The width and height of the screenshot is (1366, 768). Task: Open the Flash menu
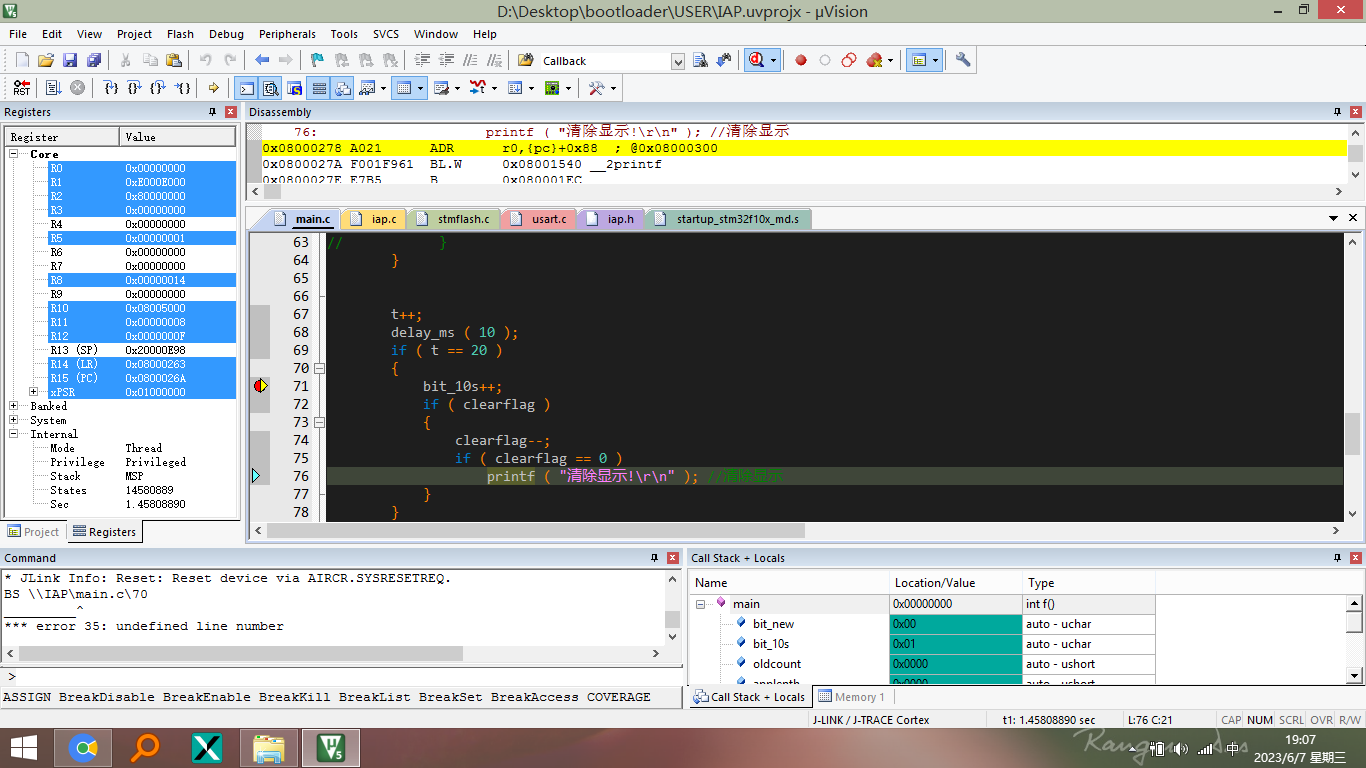(180, 34)
